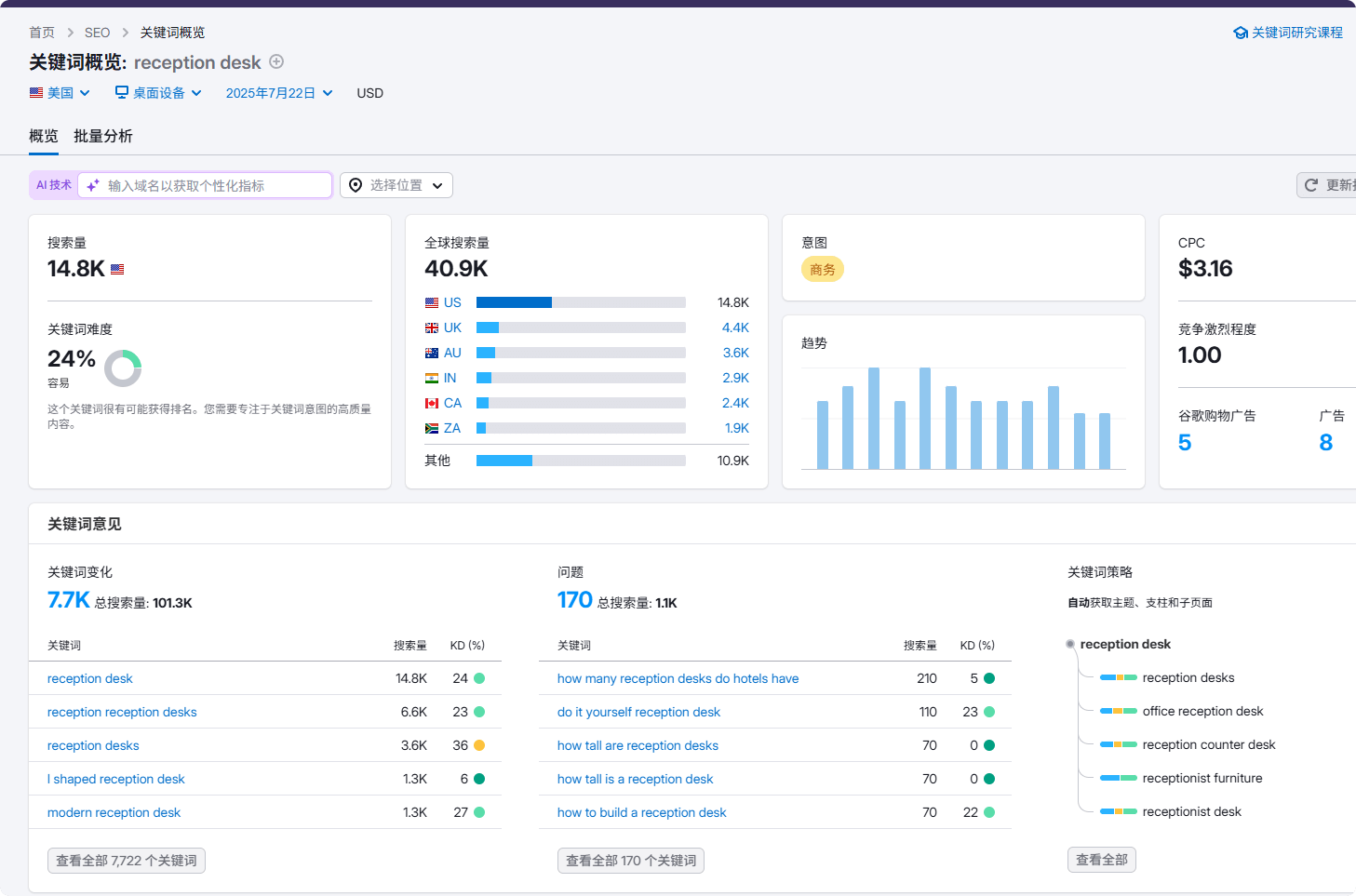Open the 桌面设备 device dropdown
Screen dimensions: 1356x896
click(x=158, y=93)
